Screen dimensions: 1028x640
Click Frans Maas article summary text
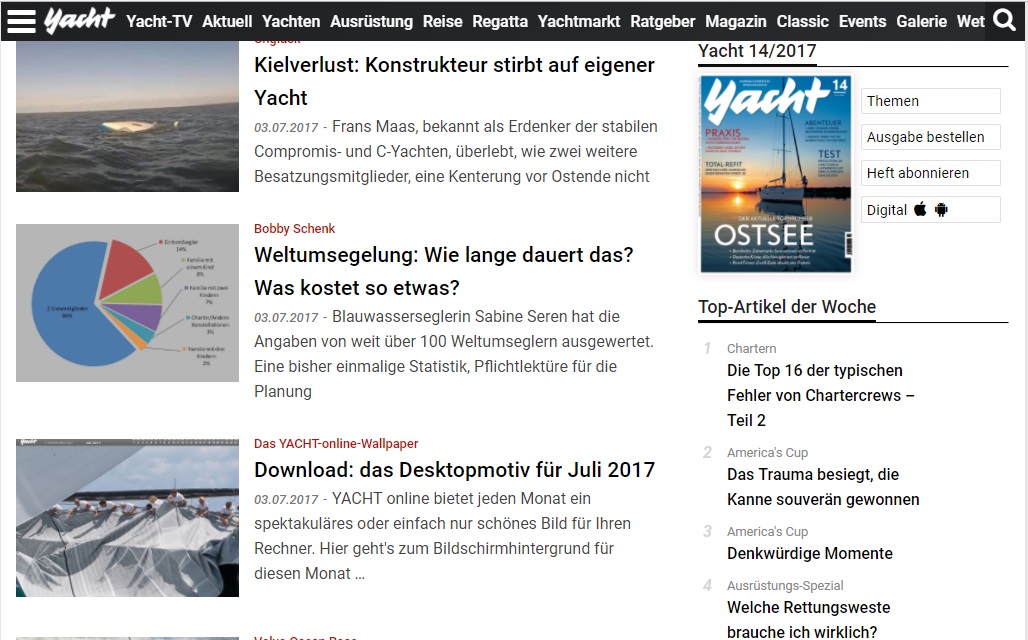[x=456, y=151]
